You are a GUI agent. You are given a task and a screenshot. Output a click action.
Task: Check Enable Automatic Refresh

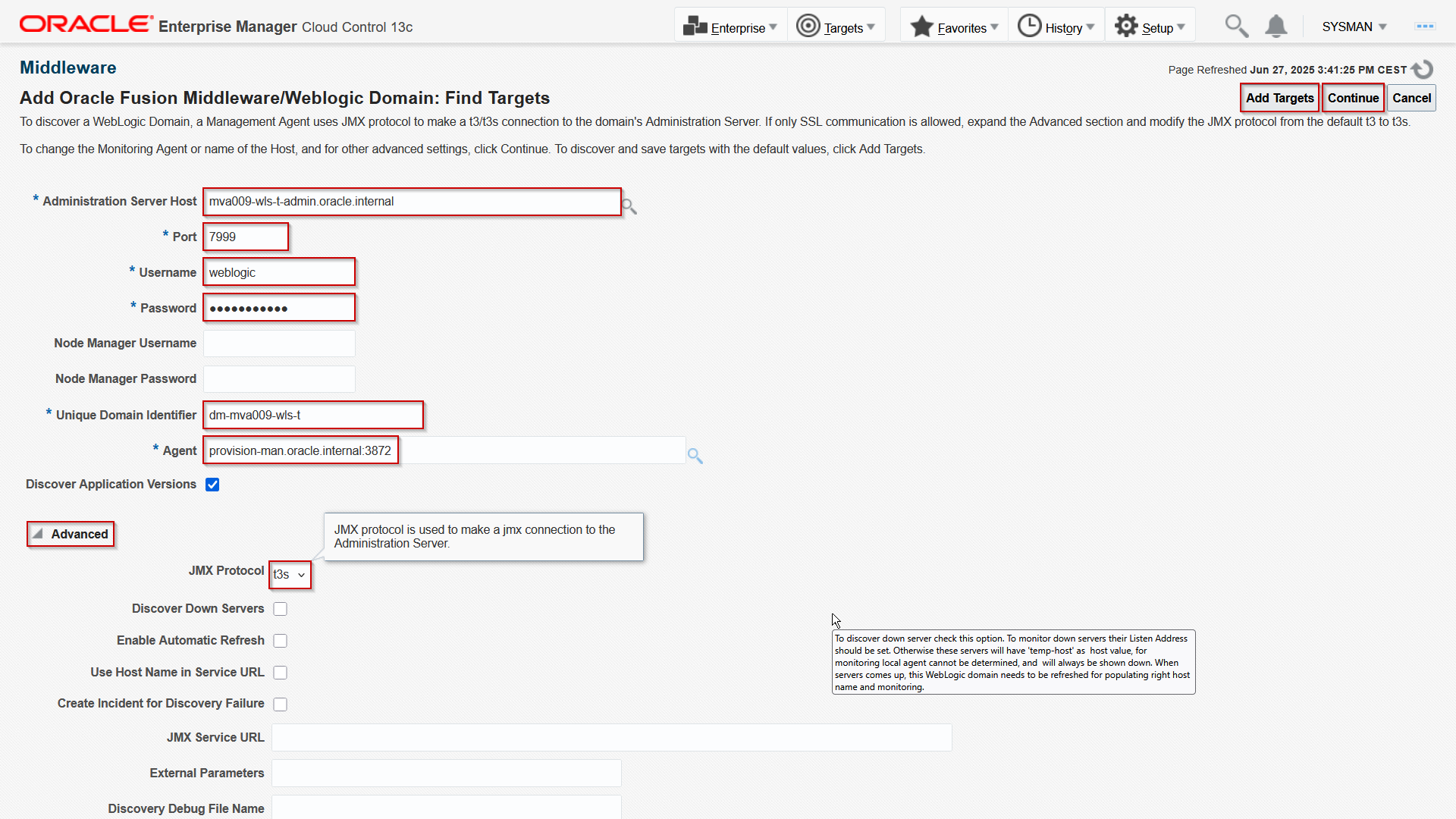(x=281, y=641)
